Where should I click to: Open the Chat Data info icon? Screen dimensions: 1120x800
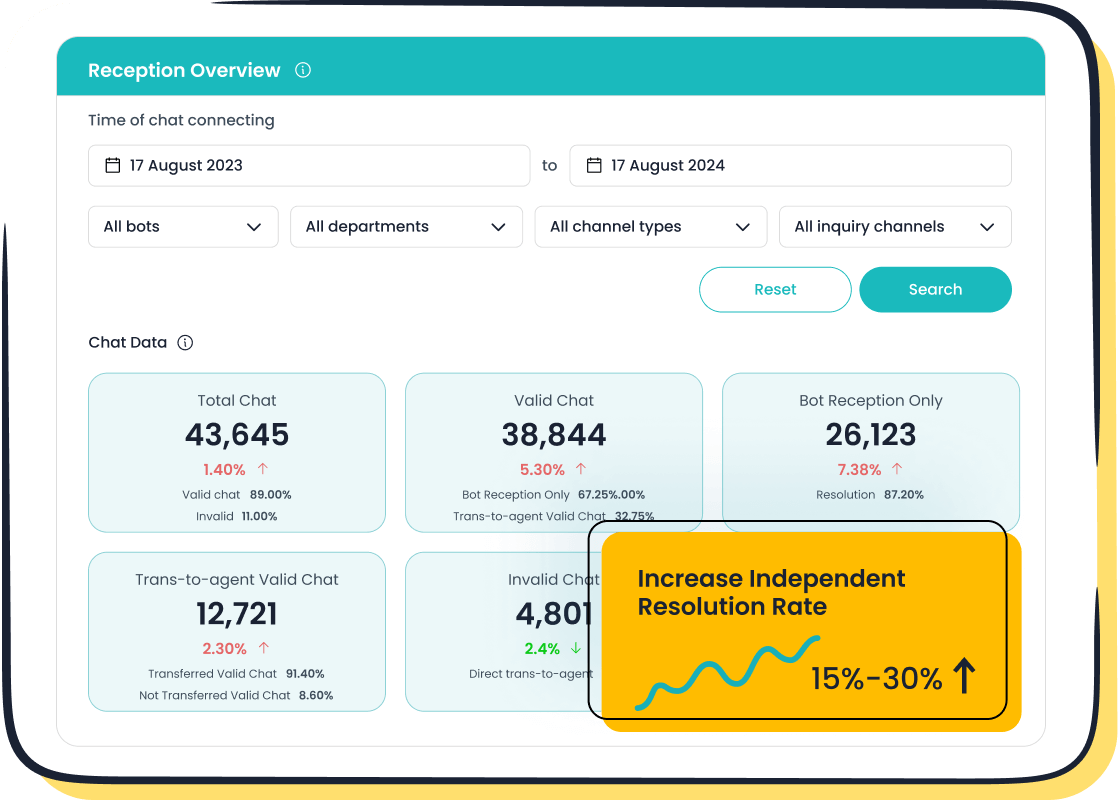(184, 342)
